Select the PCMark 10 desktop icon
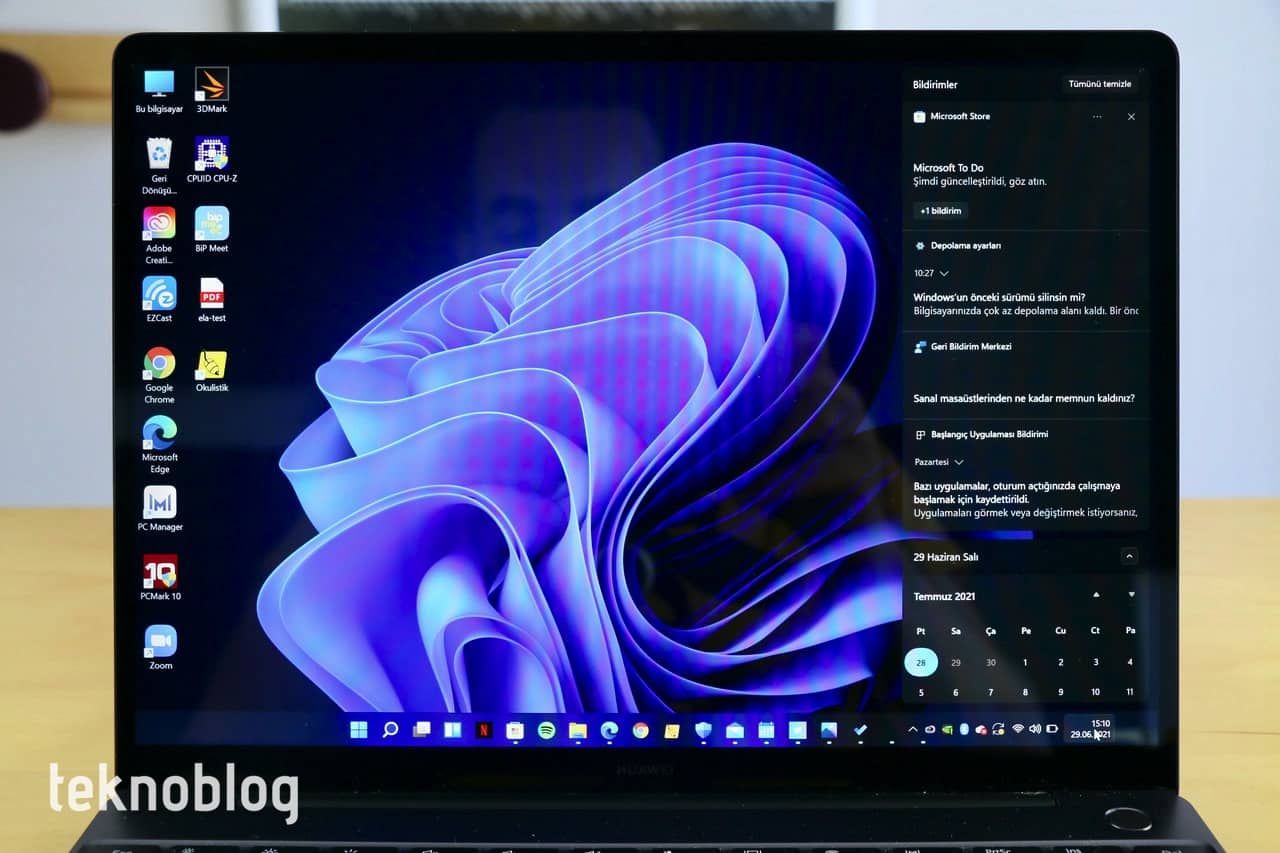Viewport: 1280px width, 853px height. (160, 574)
